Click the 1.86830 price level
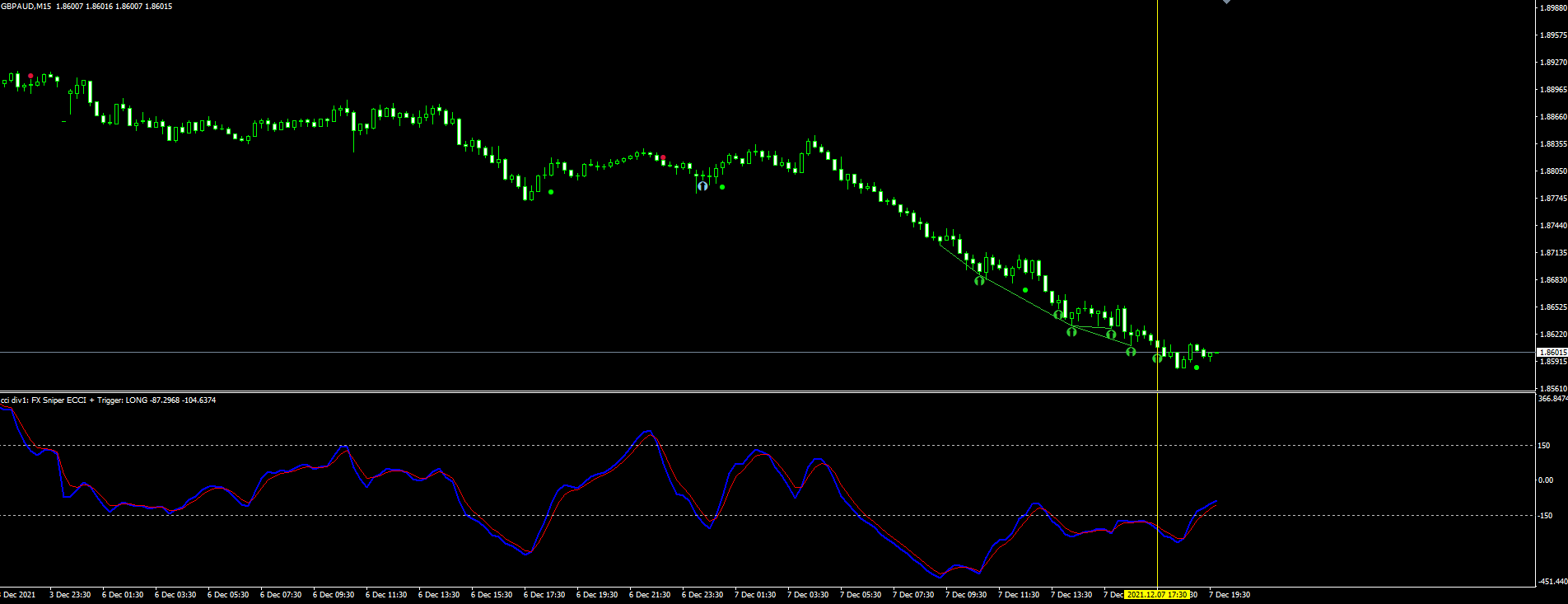Screen dimensions: 1568x604 click(x=1553, y=280)
